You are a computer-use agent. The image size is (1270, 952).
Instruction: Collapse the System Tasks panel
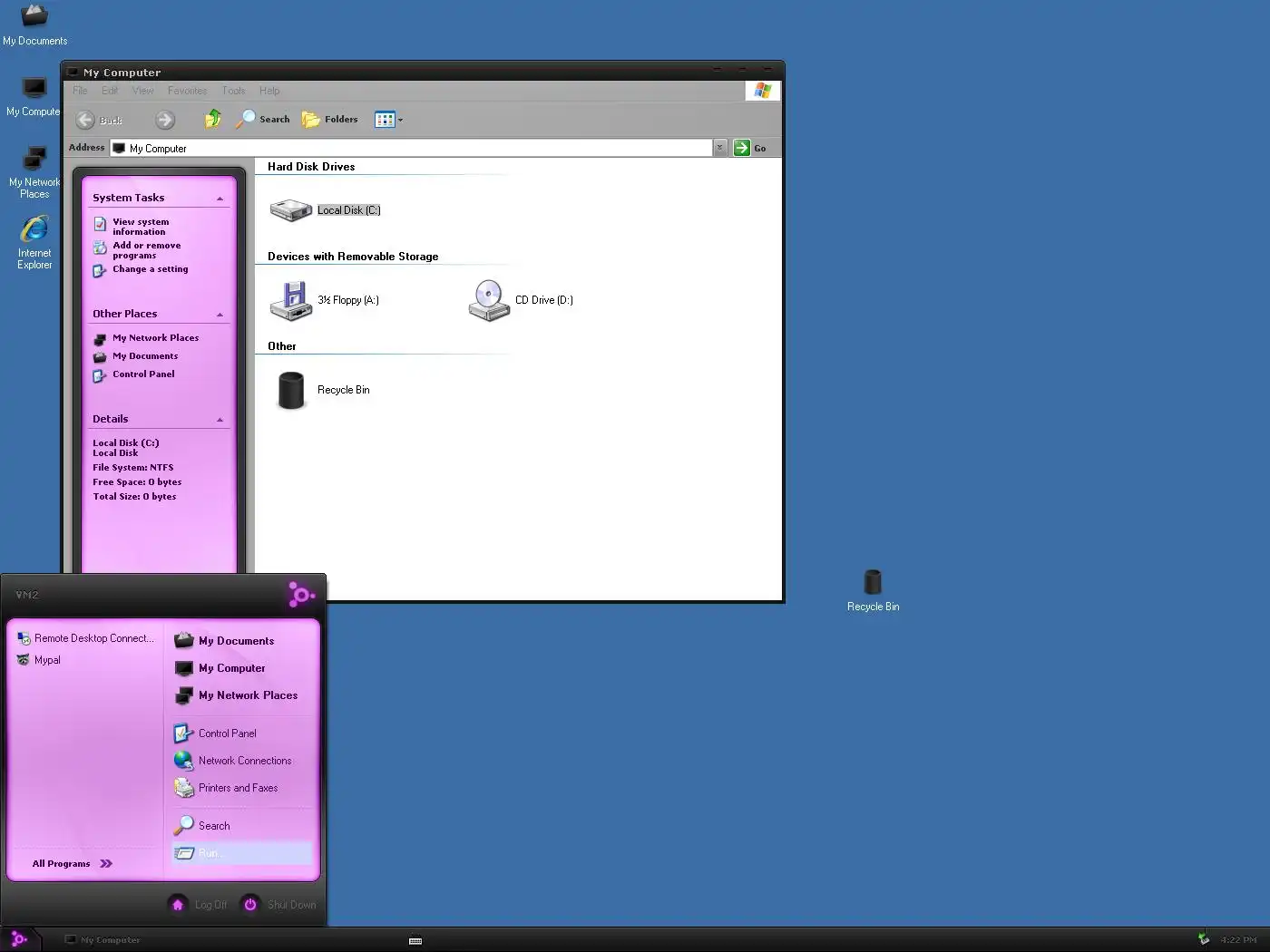point(220,199)
